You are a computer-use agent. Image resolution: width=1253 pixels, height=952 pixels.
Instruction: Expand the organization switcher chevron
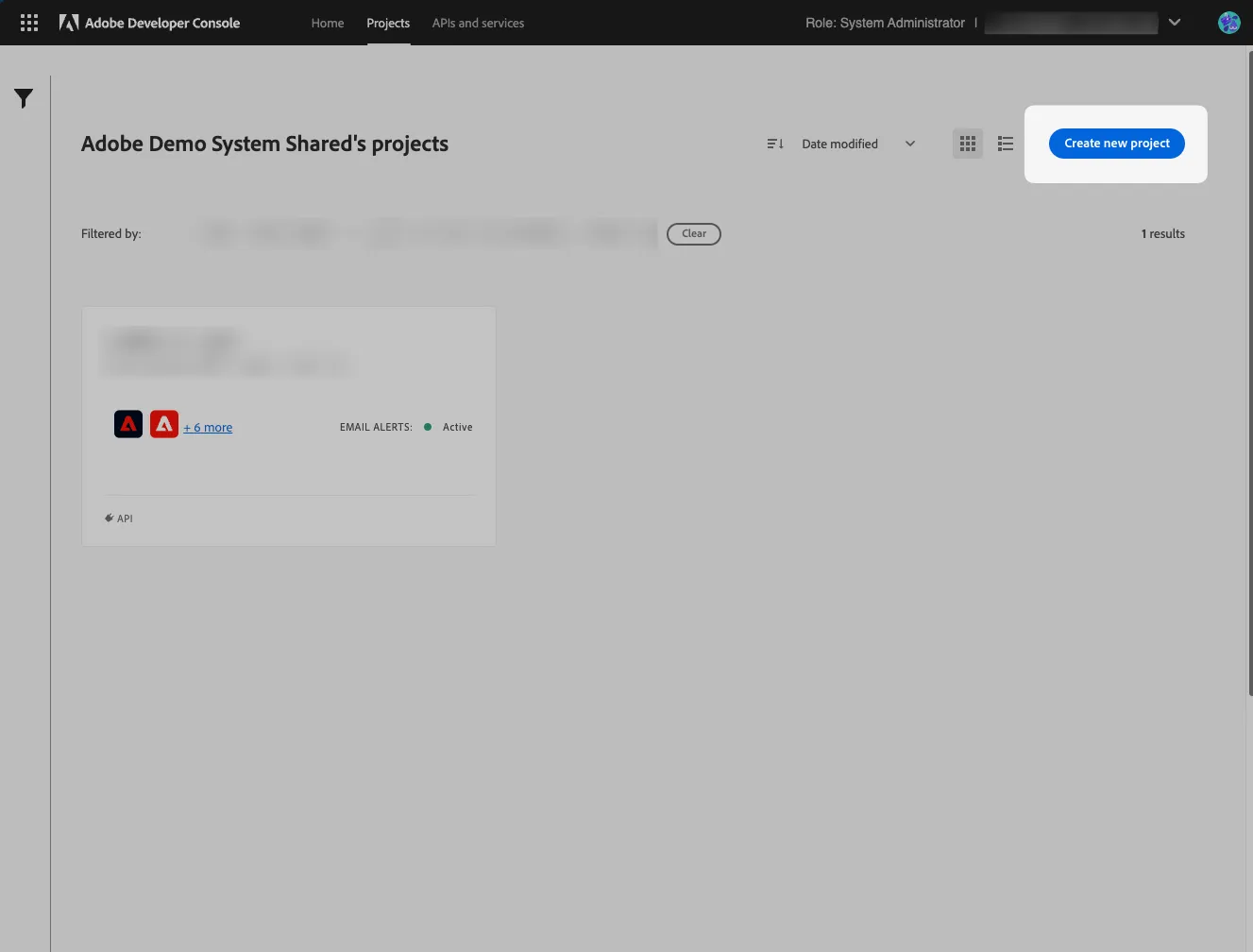click(x=1175, y=23)
